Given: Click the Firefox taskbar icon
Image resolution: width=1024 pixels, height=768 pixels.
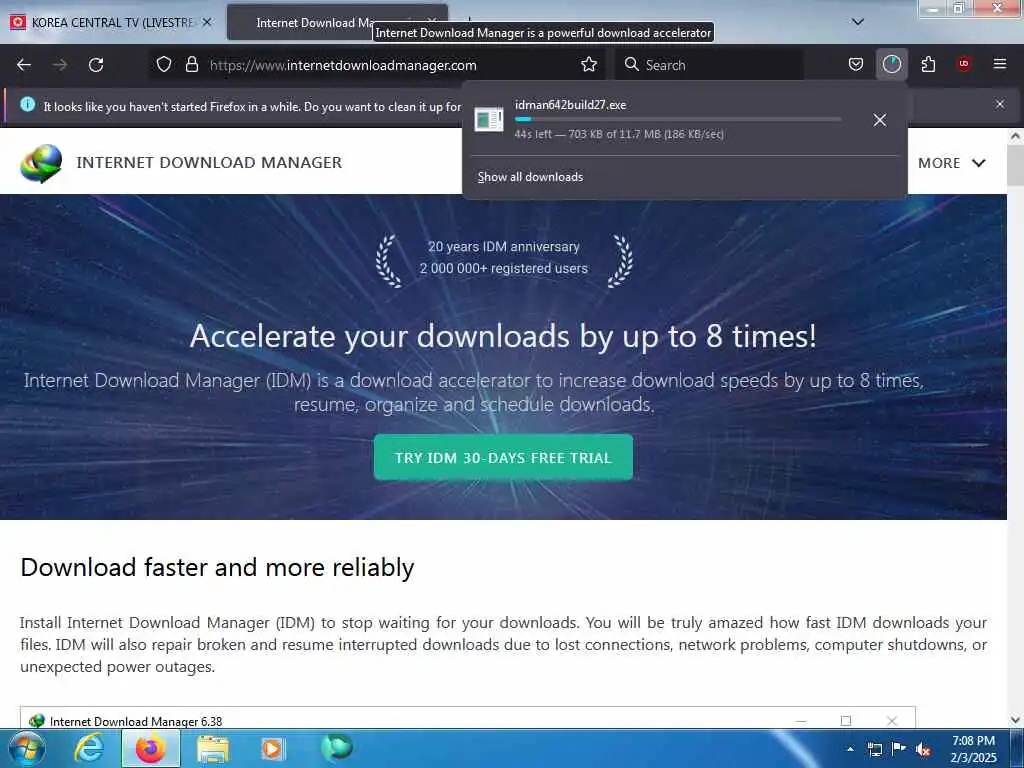Looking at the screenshot, I should pos(151,748).
